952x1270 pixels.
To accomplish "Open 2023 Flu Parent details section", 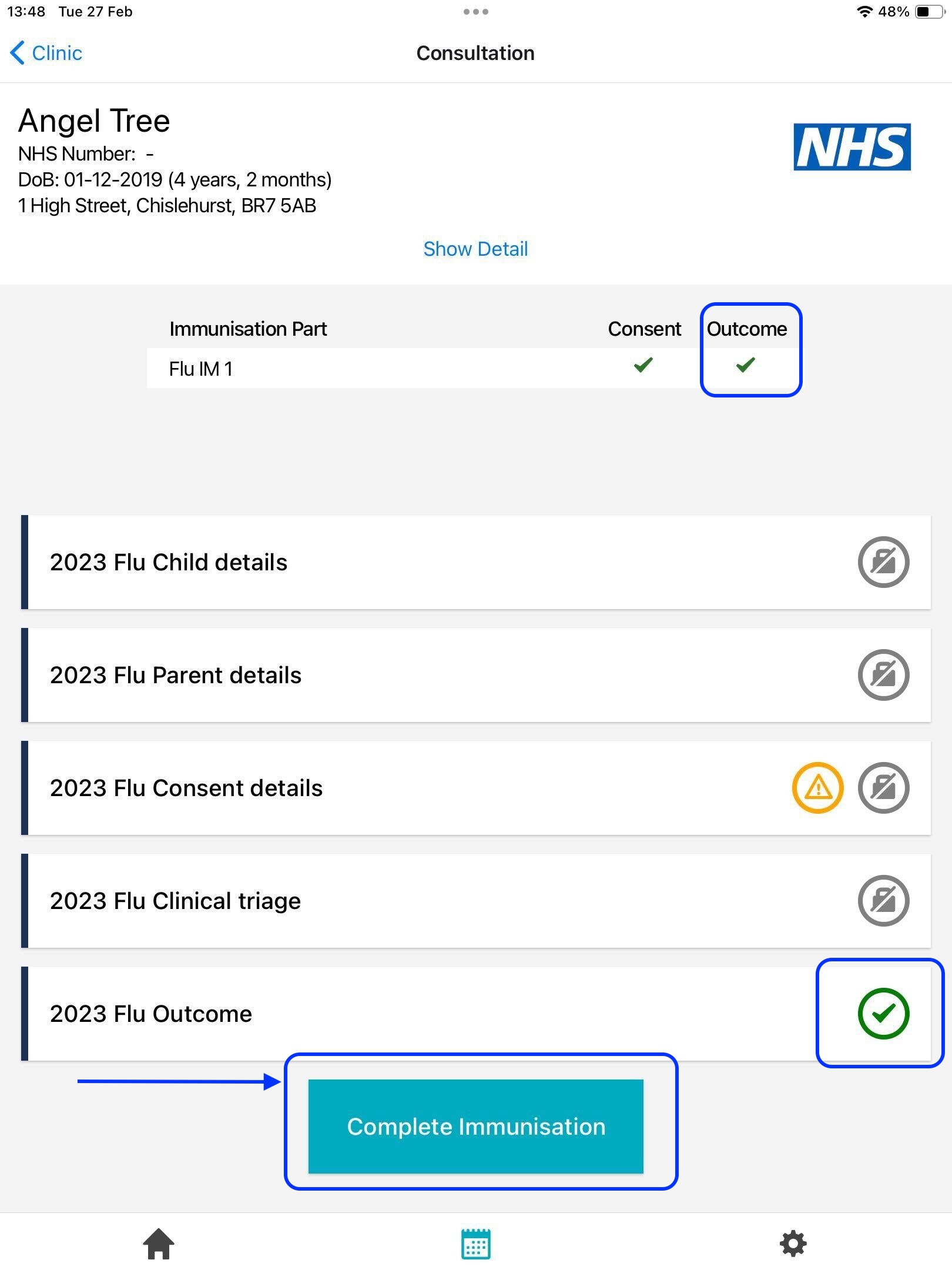I will 175,675.
